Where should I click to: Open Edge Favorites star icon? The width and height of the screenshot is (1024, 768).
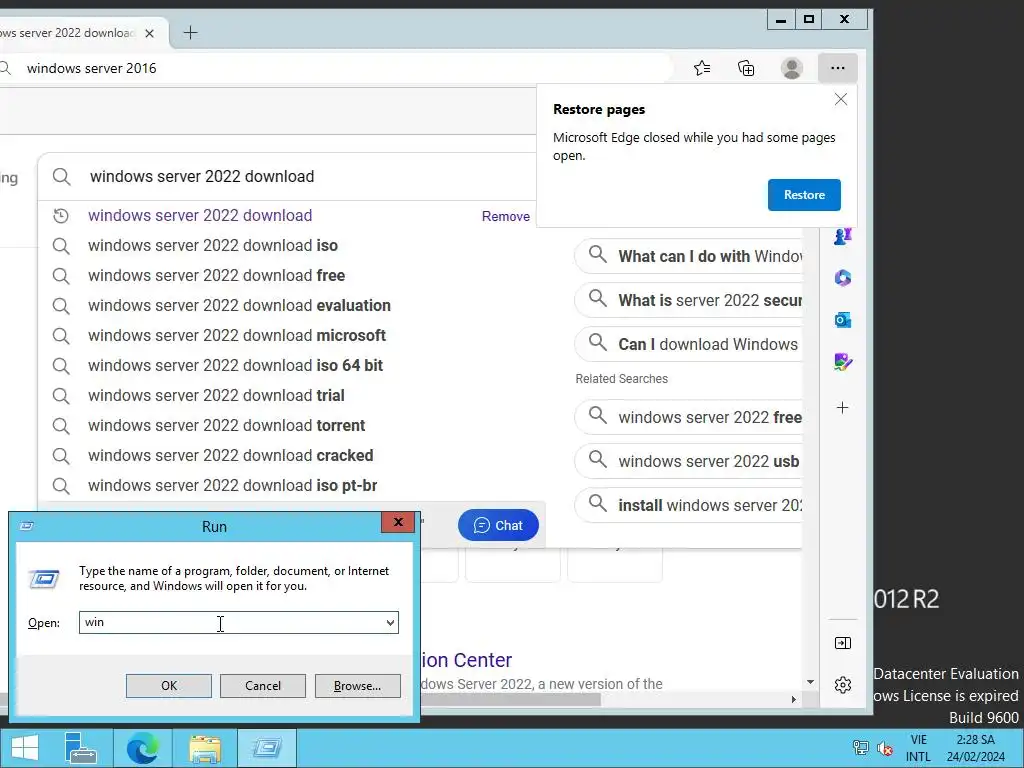tap(702, 68)
